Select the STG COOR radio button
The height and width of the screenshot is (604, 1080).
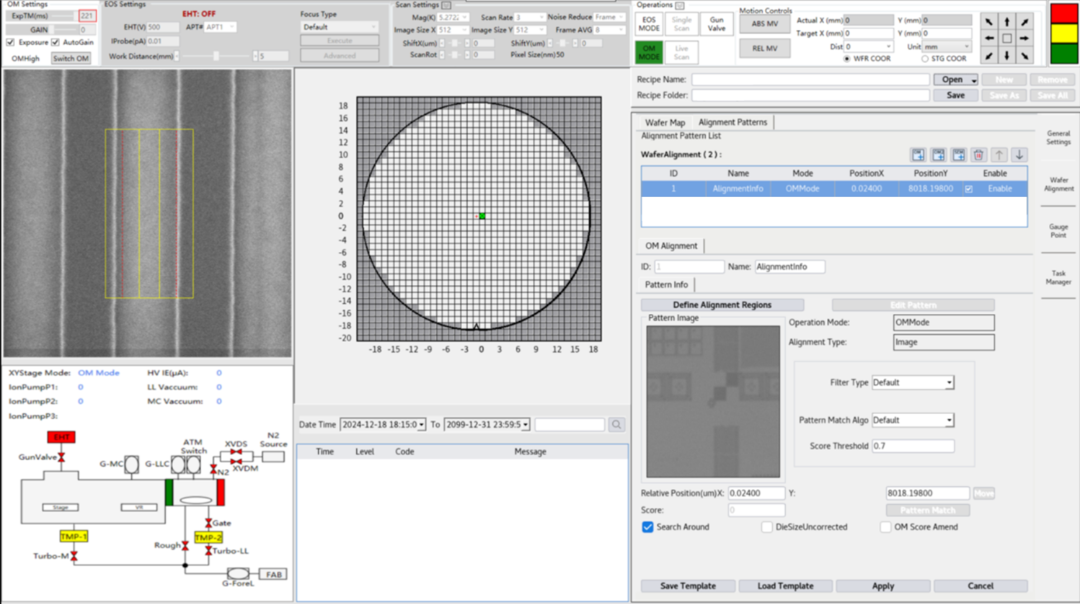(x=924, y=59)
